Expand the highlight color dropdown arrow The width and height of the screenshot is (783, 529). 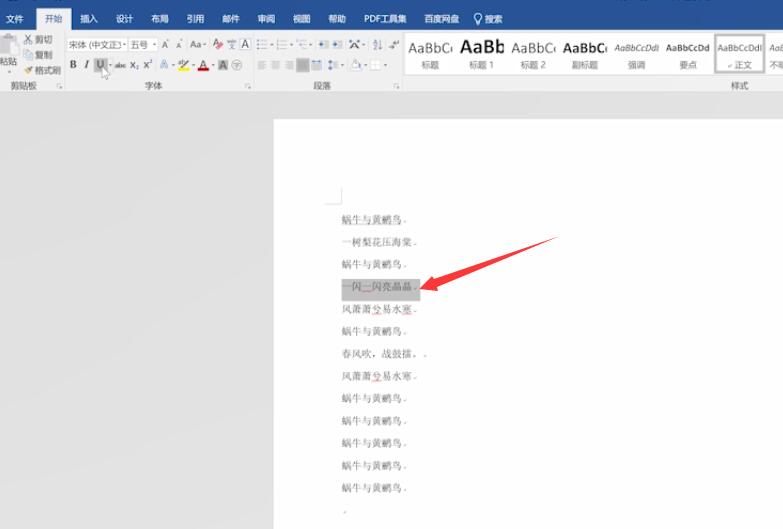[x=193, y=65]
